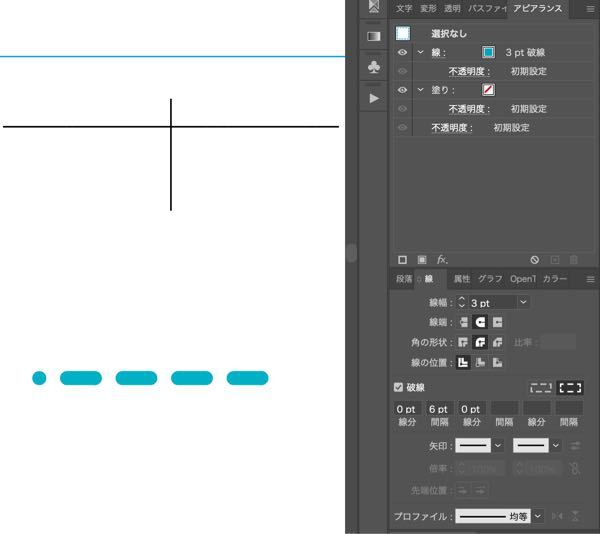600x534 pixels.
Task: Collapse the 線 stroke attribute chevron
Action: [421, 52]
